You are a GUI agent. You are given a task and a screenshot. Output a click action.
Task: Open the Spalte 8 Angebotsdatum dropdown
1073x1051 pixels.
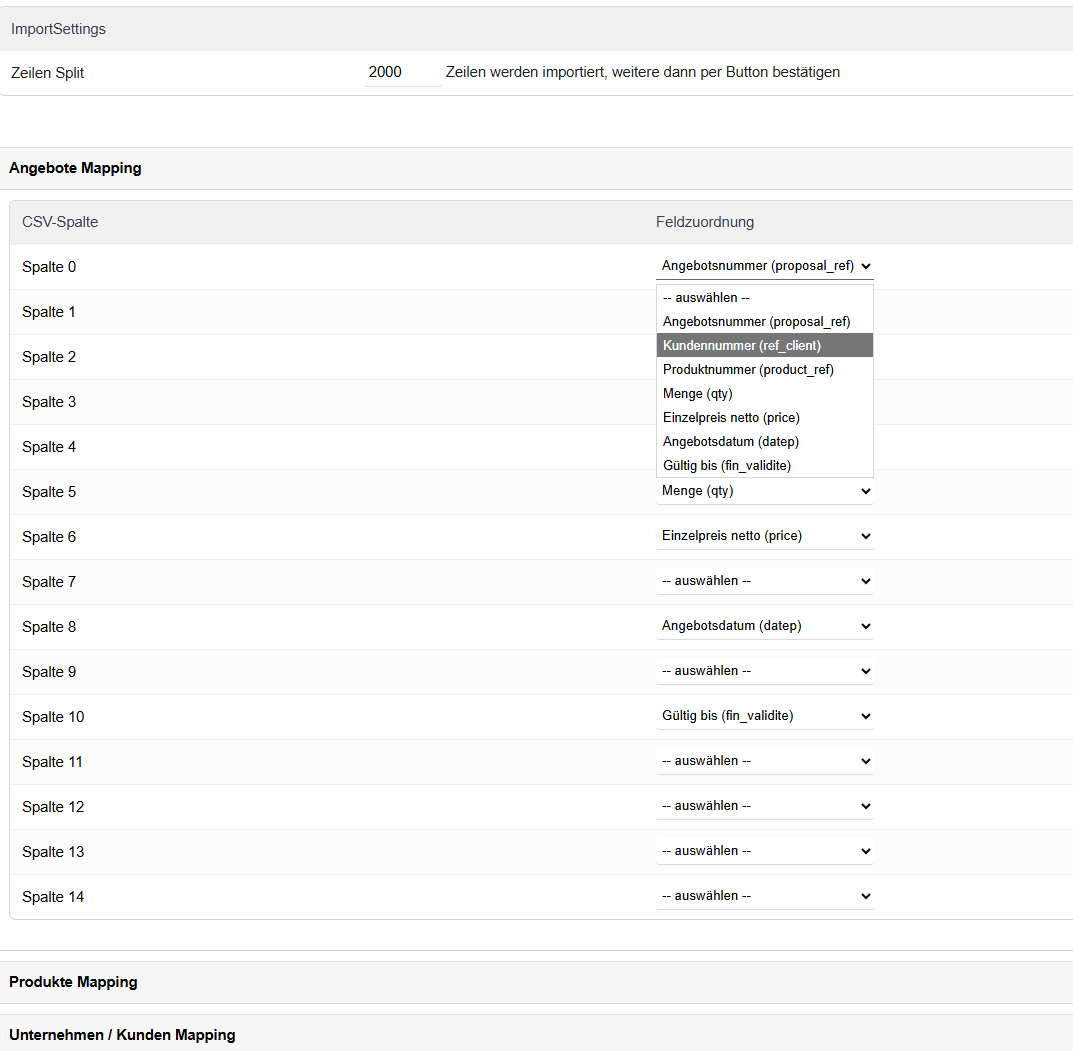tap(764, 626)
